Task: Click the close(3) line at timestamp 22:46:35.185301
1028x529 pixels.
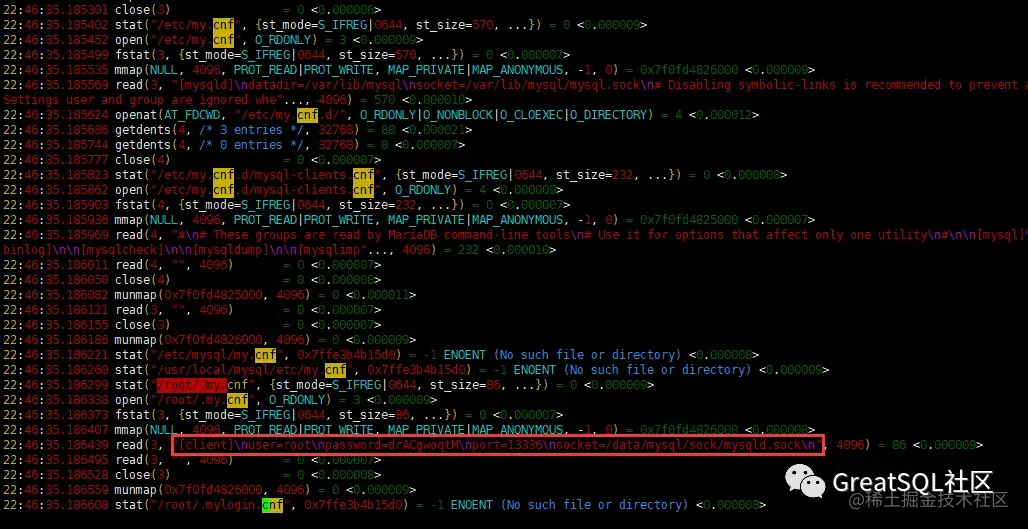Action: 191,10
